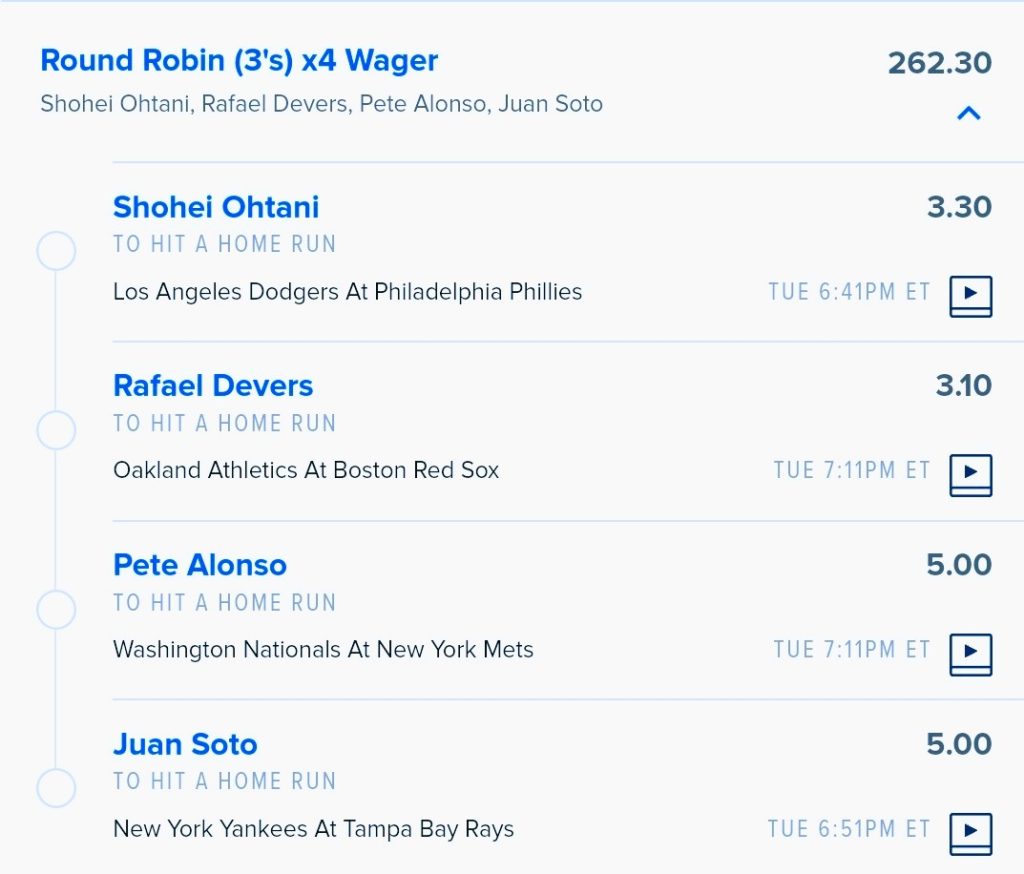The height and width of the screenshot is (874, 1024).
Task: Select Oakland Athletics At Boston Red Sox game
Action: pyautogui.click(x=306, y=470)
